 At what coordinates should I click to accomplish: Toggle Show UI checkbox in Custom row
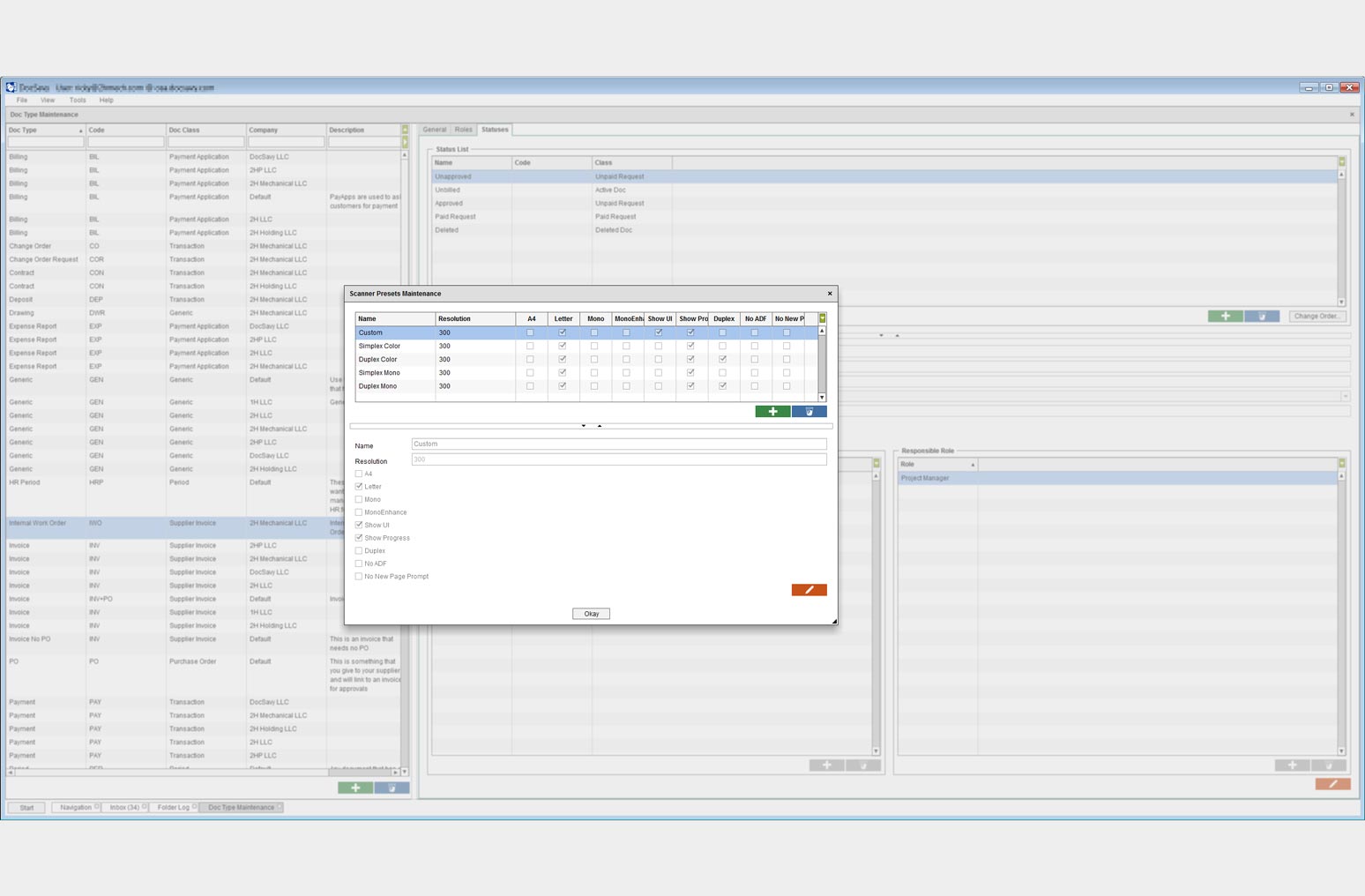(659, 332)
